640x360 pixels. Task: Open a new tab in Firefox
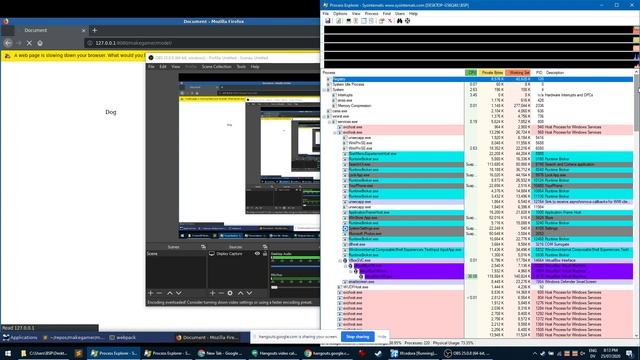[95, 30]
